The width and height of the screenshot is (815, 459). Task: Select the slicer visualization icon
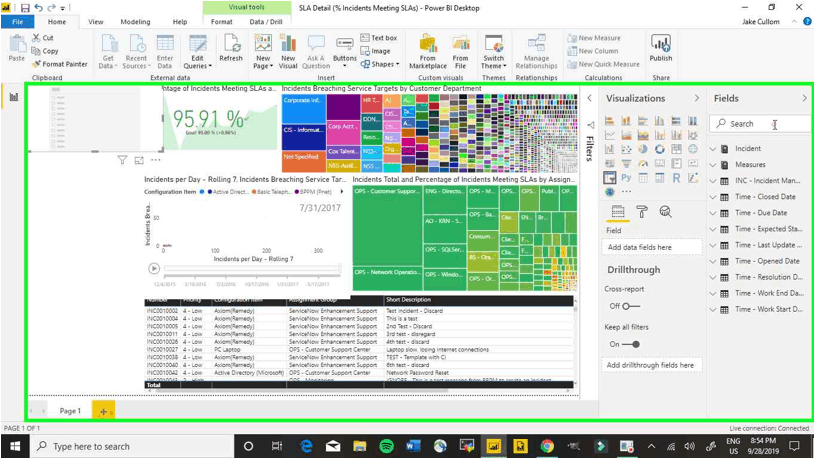[610, 178]
